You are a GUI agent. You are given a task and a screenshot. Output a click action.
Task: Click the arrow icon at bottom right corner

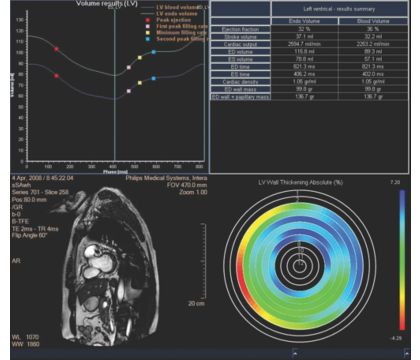point(406,353)
